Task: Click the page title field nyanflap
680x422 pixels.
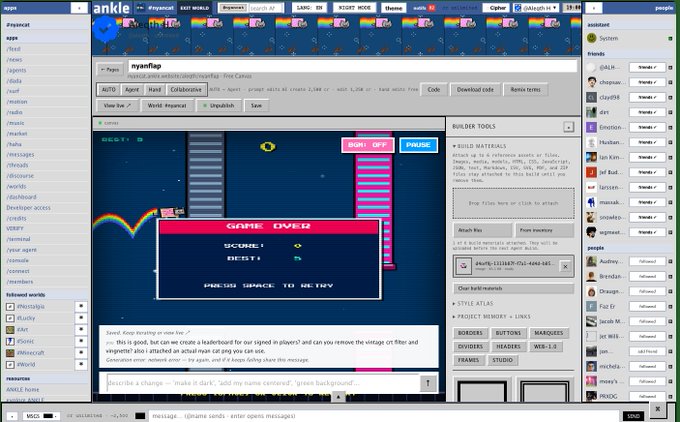Action: (353, 66)
